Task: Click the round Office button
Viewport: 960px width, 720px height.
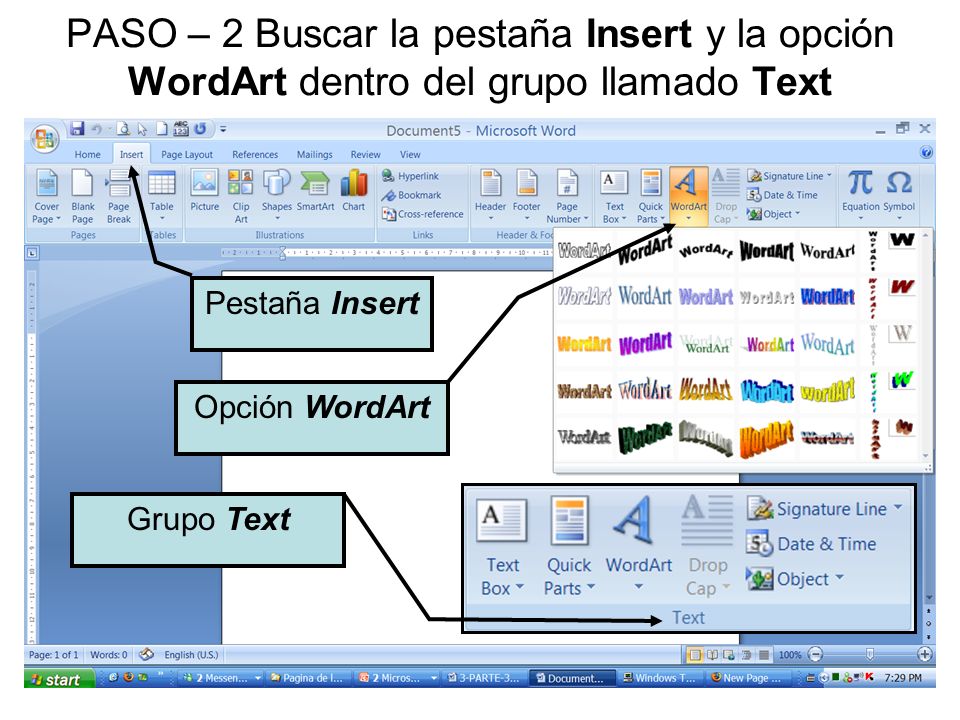Action: coord(45,138)
